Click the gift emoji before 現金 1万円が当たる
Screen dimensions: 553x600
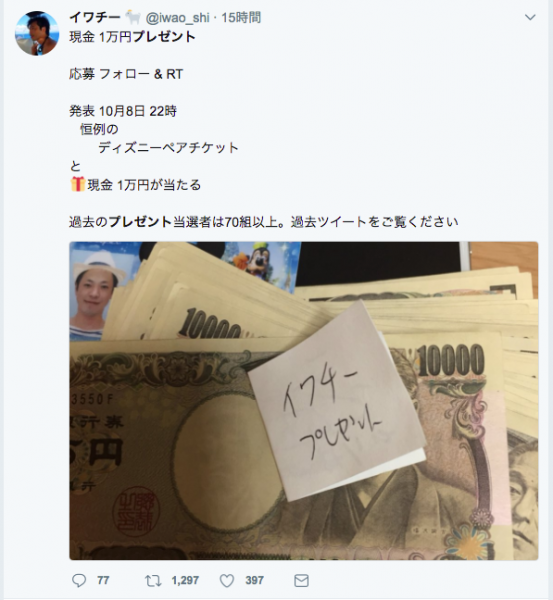pos(78,184)
